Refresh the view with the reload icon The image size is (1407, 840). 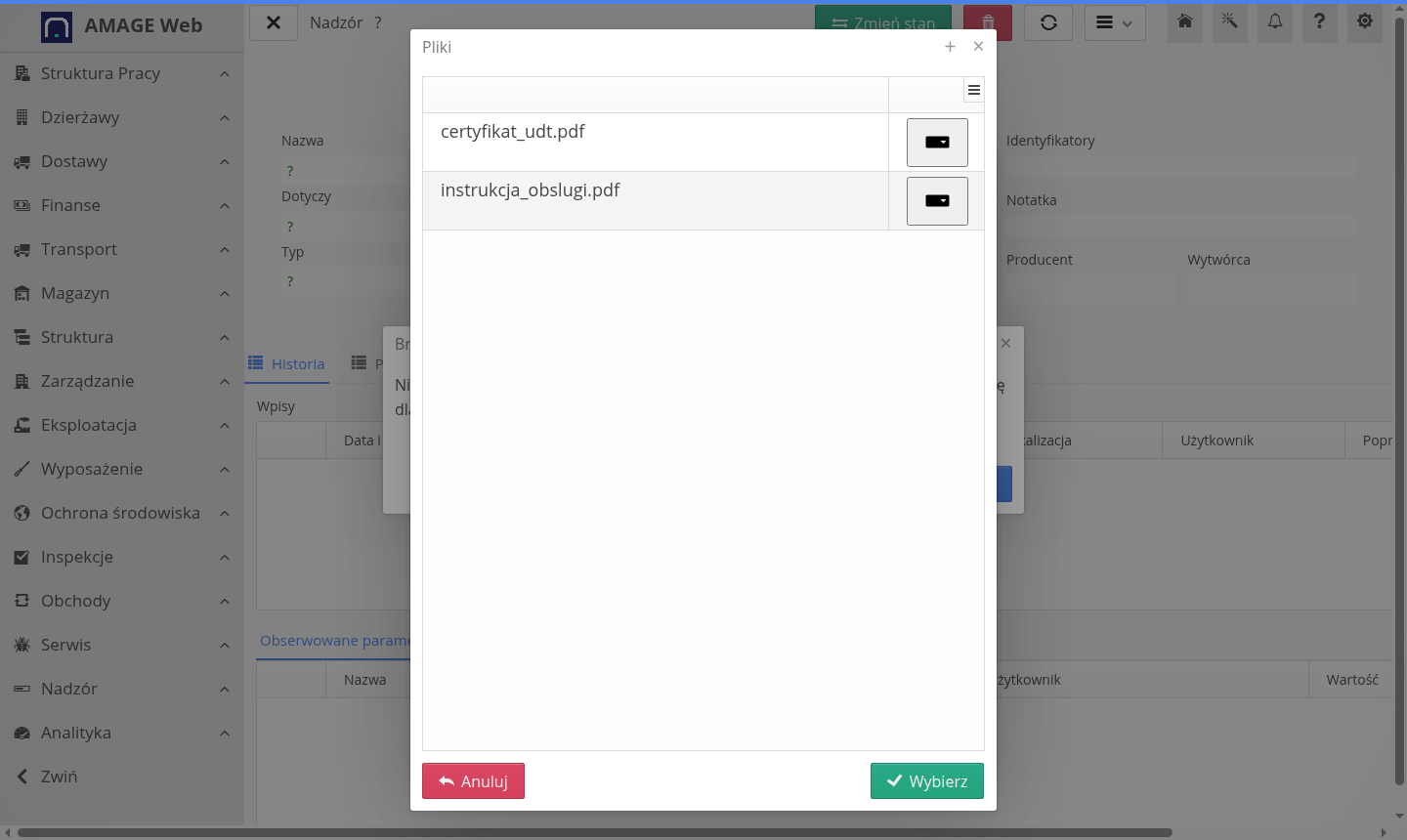[1048, 22]
